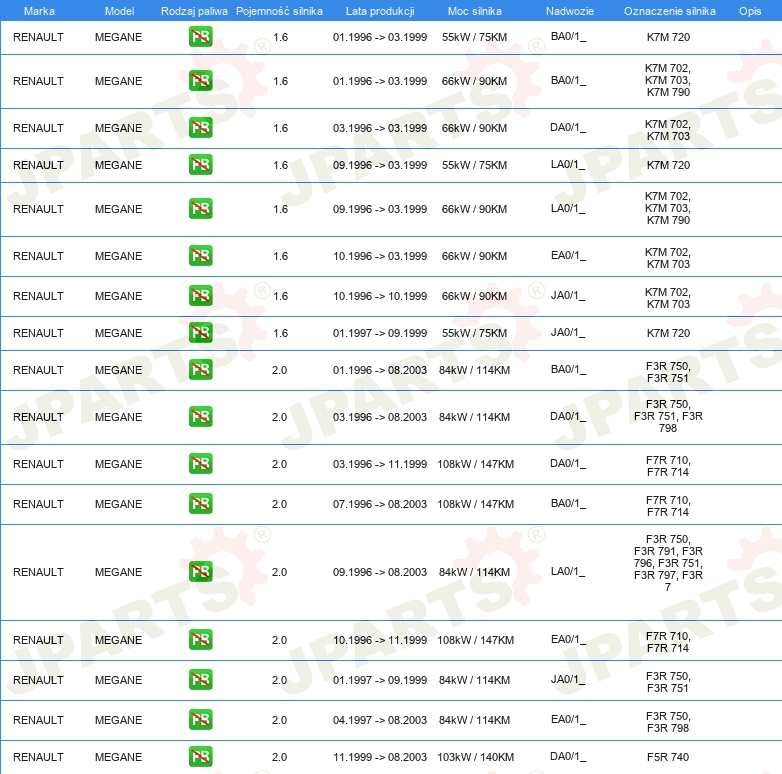Screen dimensions: 782x774
Task: Select engine code F5R 740
Action: [x=668, y=757]
